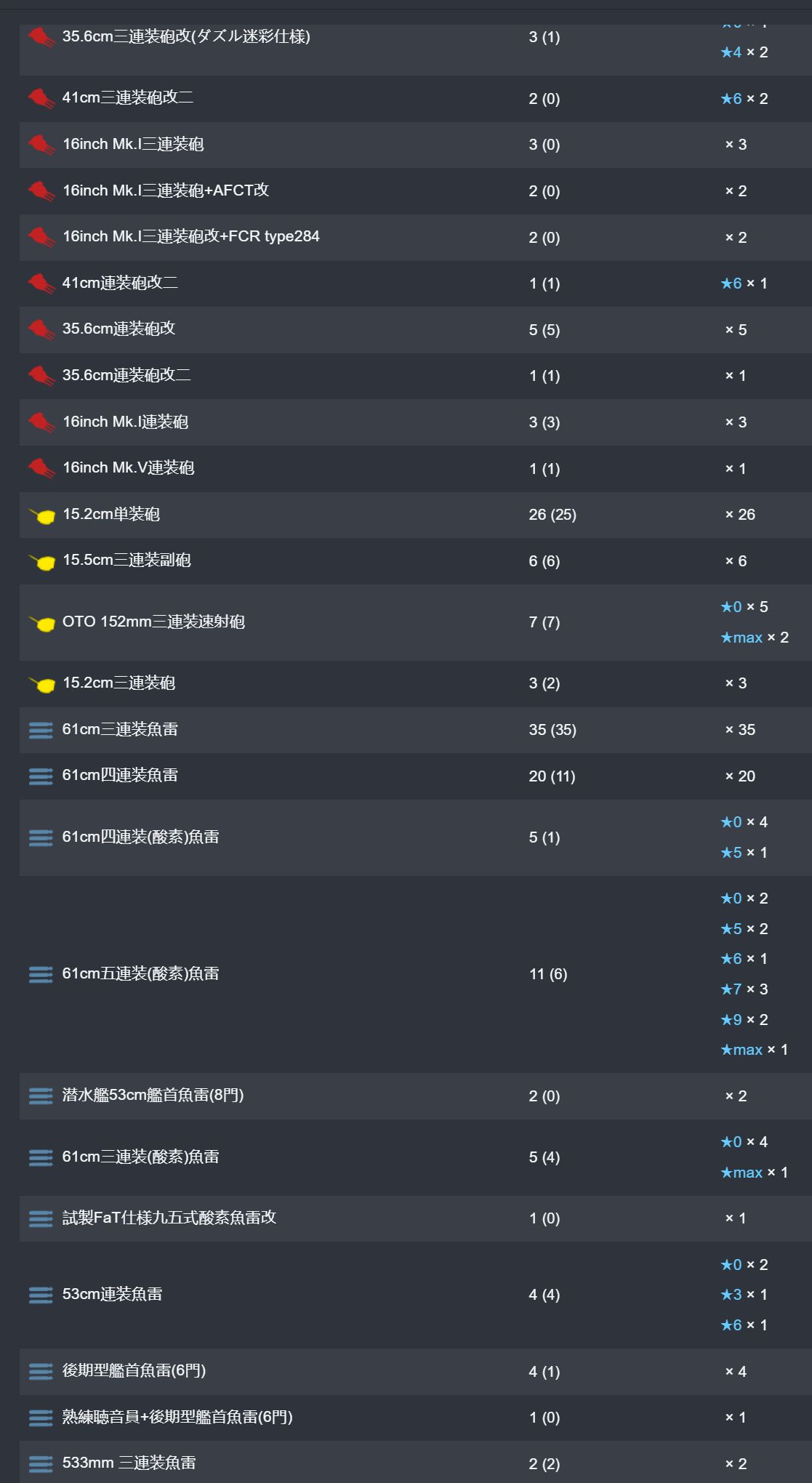Click ★3 × 1 improvement level for 53cm連装魚雷
812x1483 pixels.
click(744, 1295)
